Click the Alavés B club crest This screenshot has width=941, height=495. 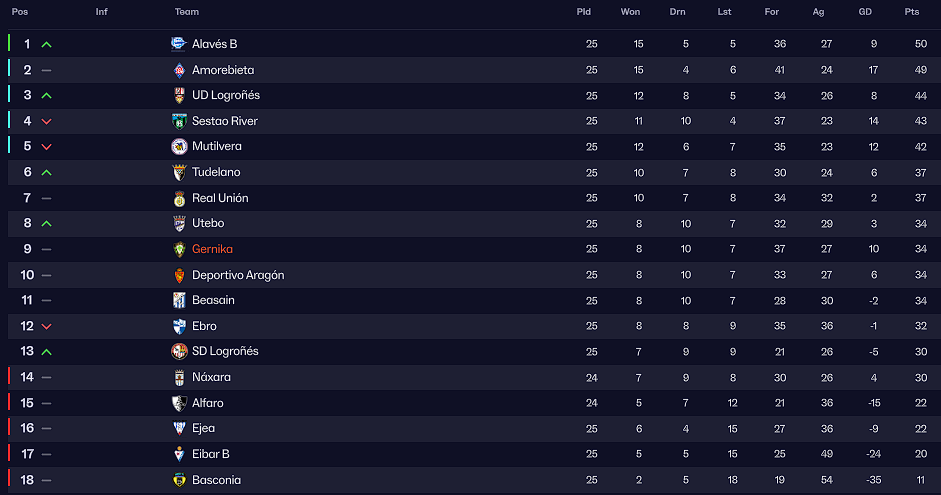coord(179,44)
